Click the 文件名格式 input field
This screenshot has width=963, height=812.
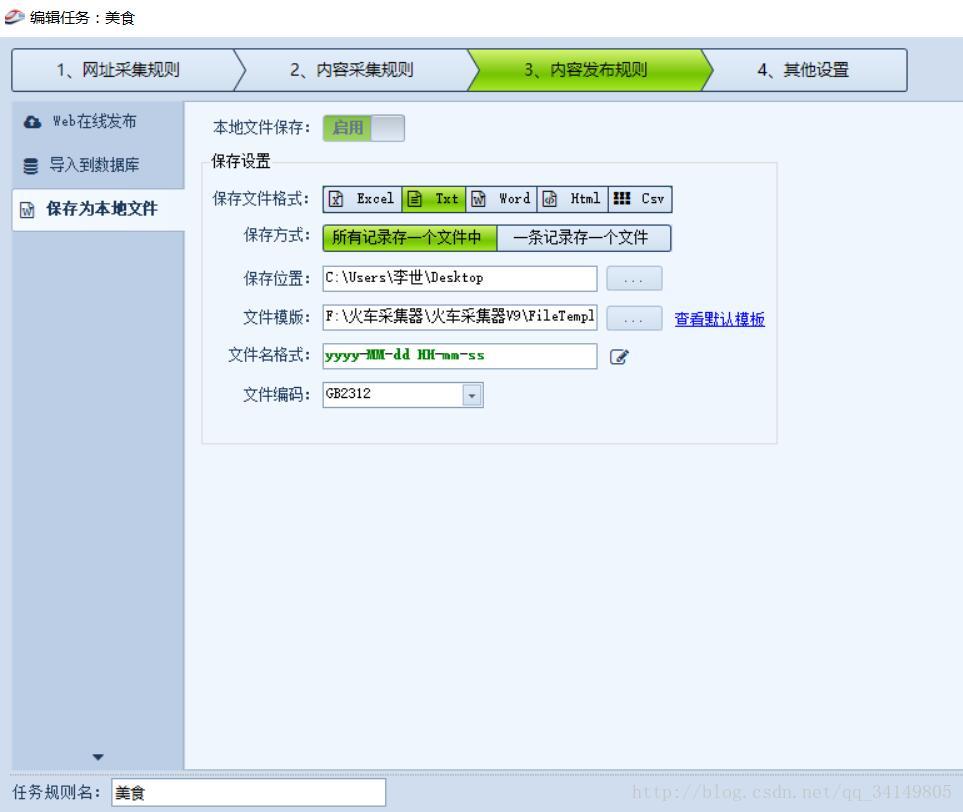coord(460,356)
